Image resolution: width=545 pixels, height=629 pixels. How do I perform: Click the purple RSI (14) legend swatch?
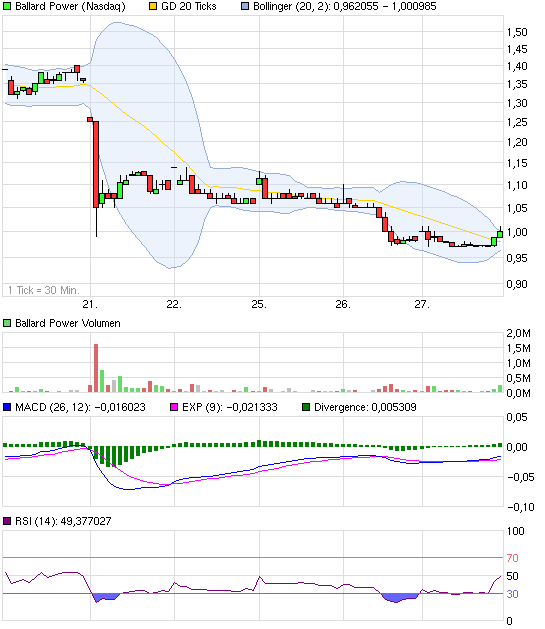7,521
